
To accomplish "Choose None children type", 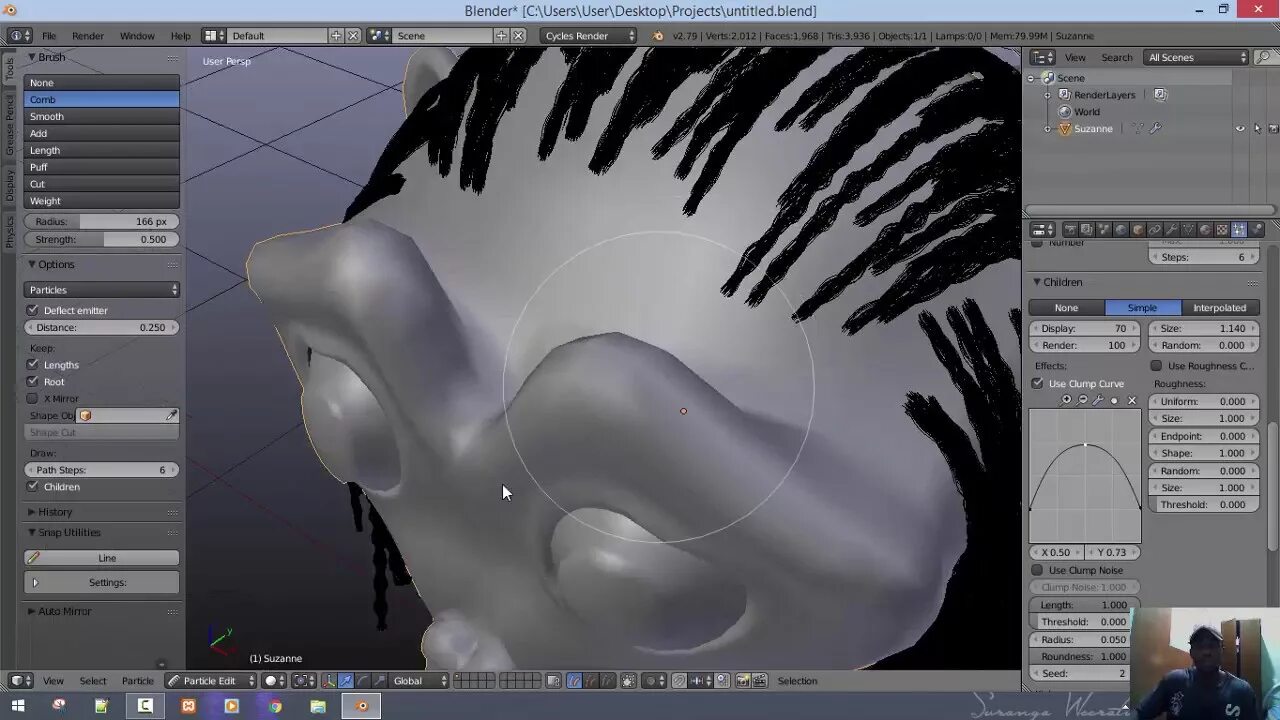I will 1067,308.
